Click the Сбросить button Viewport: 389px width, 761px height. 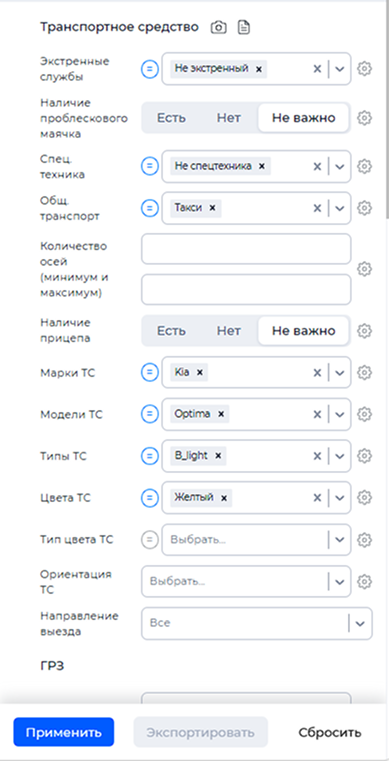click(x=330, y=732)
